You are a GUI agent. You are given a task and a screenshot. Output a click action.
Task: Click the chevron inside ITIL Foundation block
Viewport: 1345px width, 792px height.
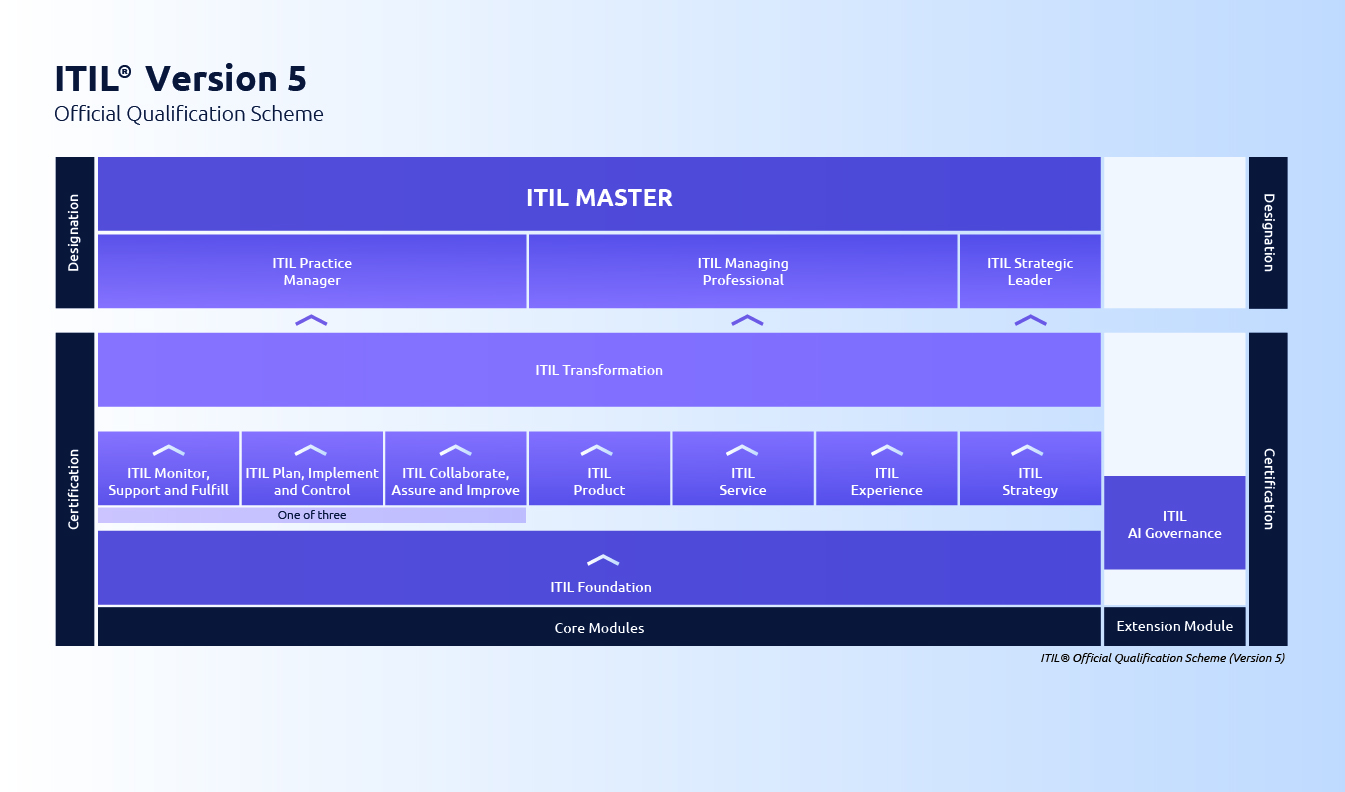(602, 560)
